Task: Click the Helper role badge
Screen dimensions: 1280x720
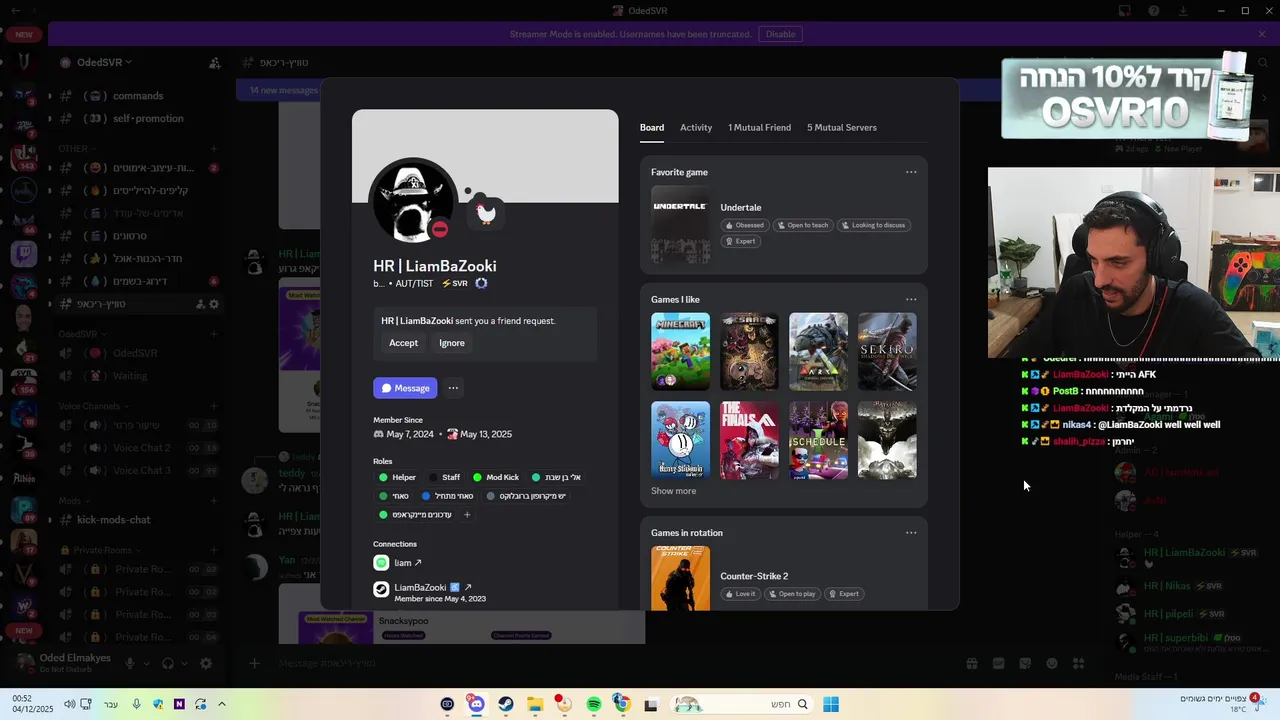Action: tap(397, 477)
